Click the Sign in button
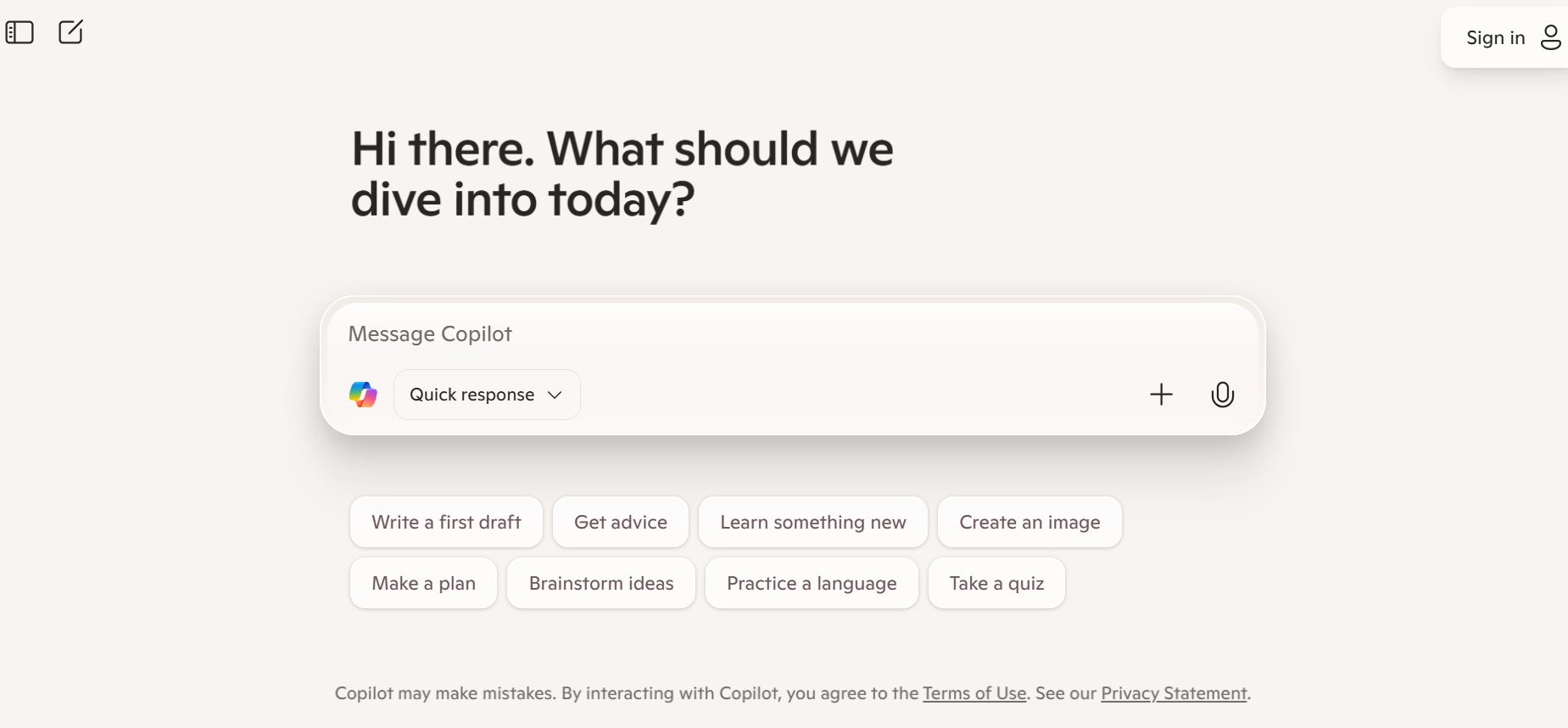This screenshot has height=728, width=1568. pyautogui.click(x=1495, y=37)
